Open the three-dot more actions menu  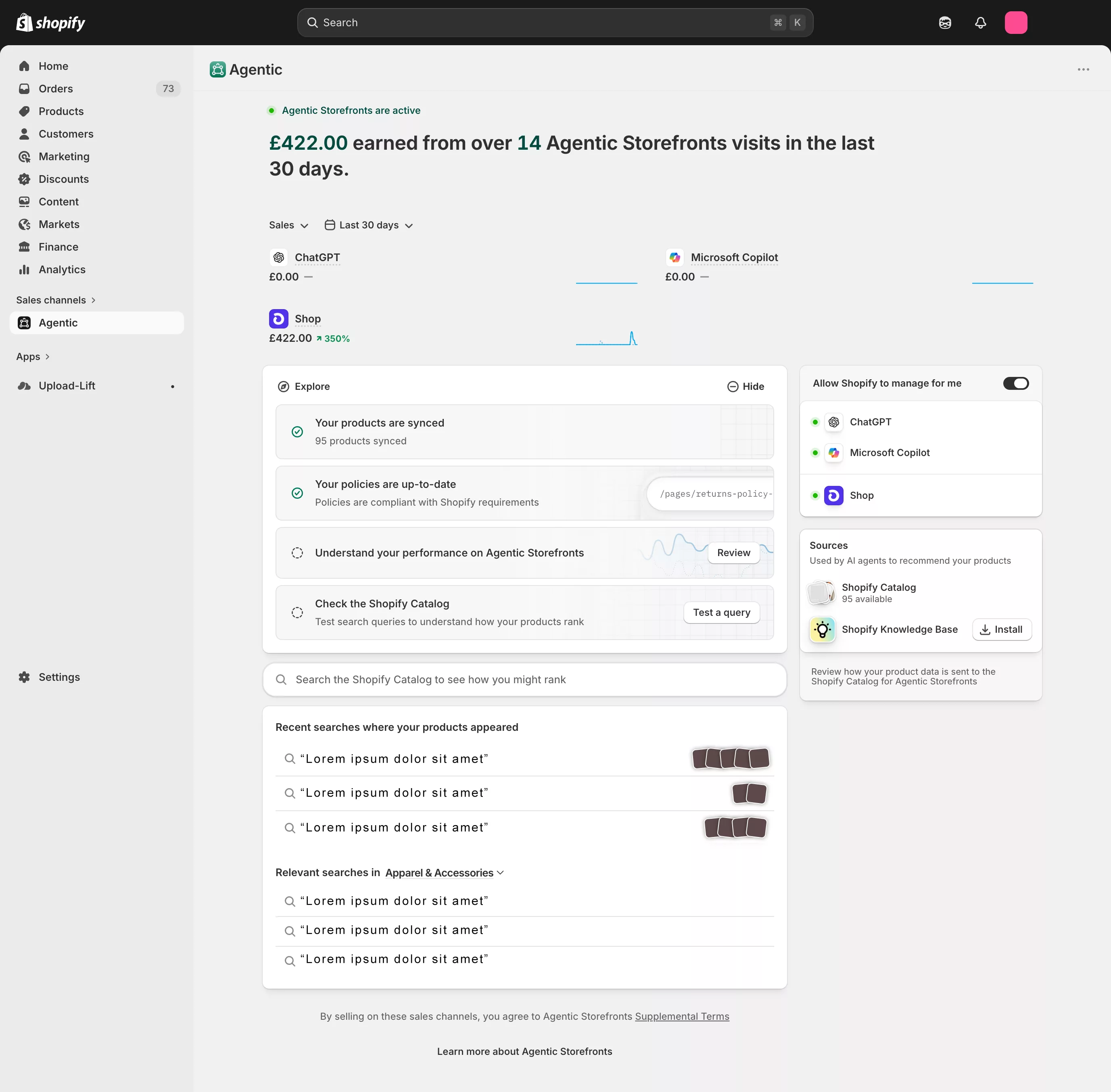(1083, 69)
